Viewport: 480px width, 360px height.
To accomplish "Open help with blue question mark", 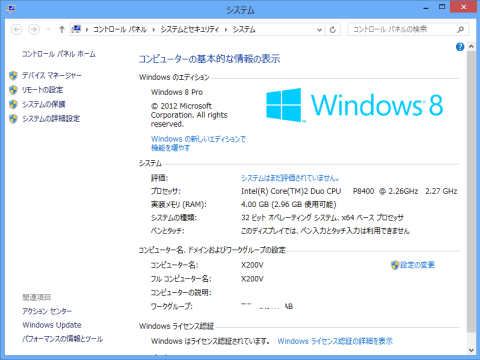I will pyautogui.click(x=460, y=47).
